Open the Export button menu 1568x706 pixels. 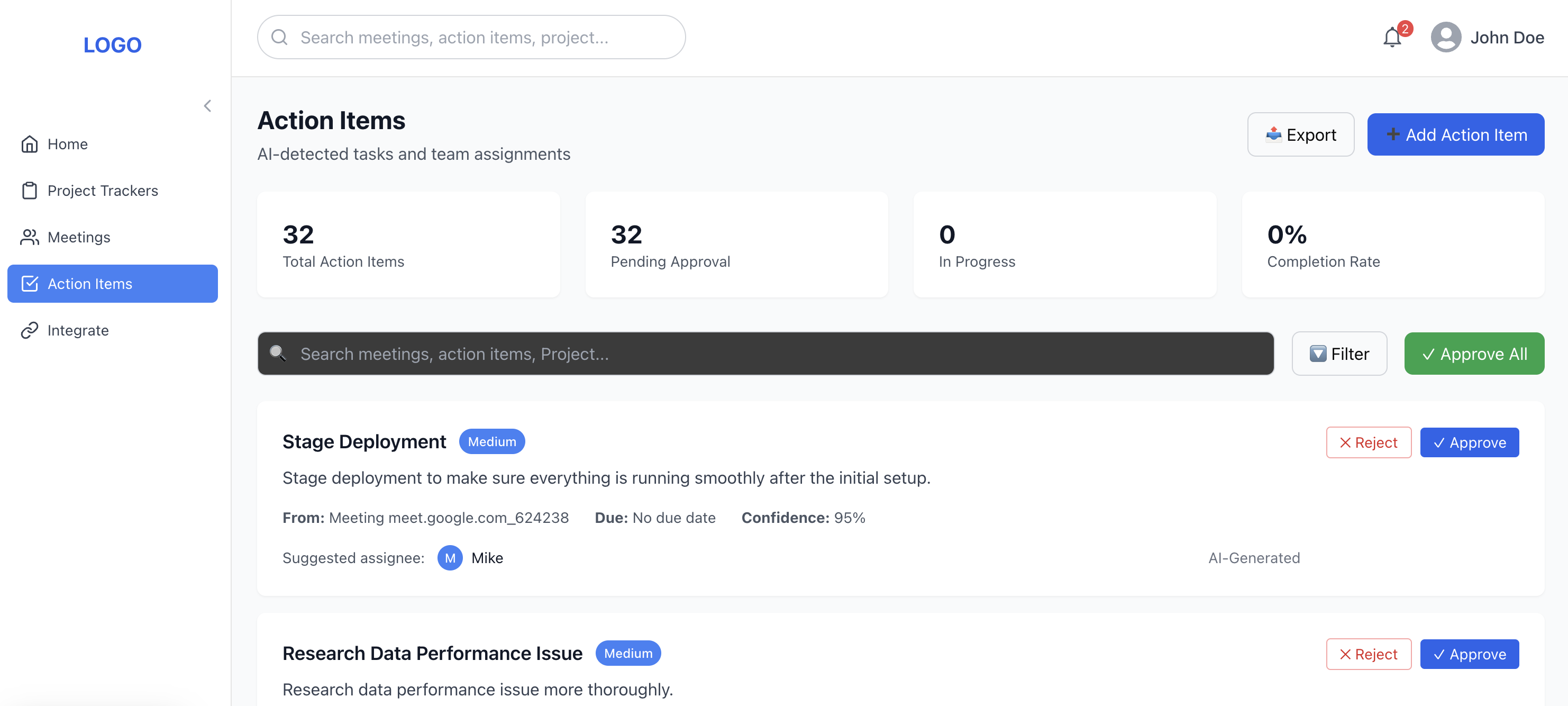(x=1300, y=134)
